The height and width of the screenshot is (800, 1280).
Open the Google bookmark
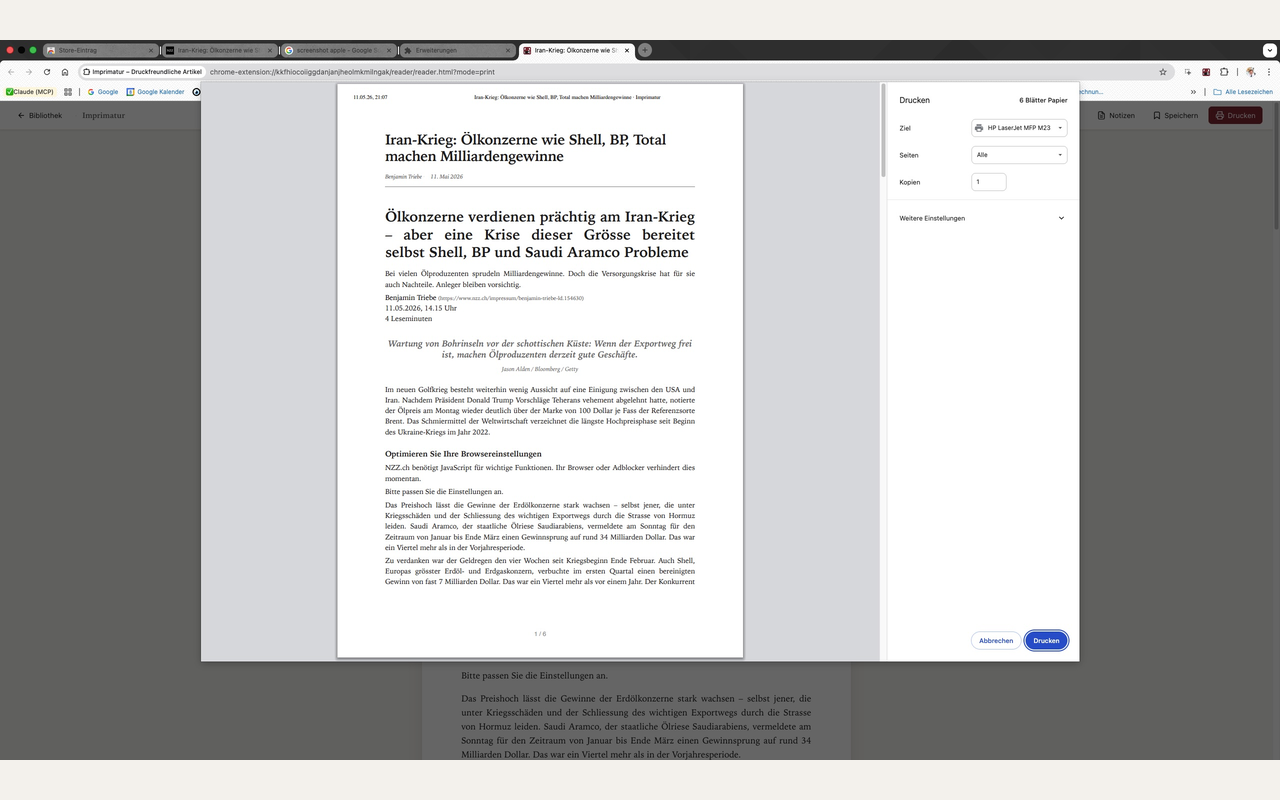[103, 92]
